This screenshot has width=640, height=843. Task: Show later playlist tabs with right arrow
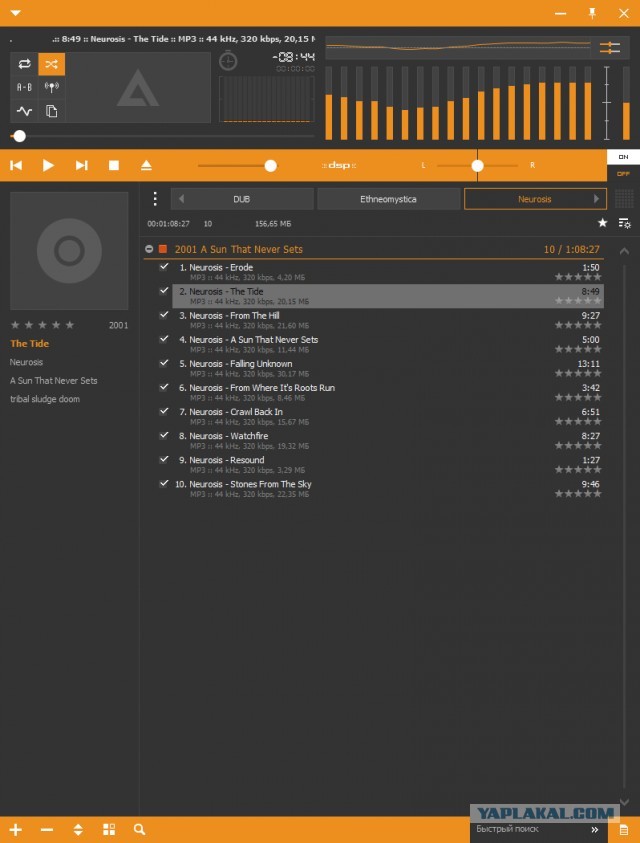click(596, 199)
